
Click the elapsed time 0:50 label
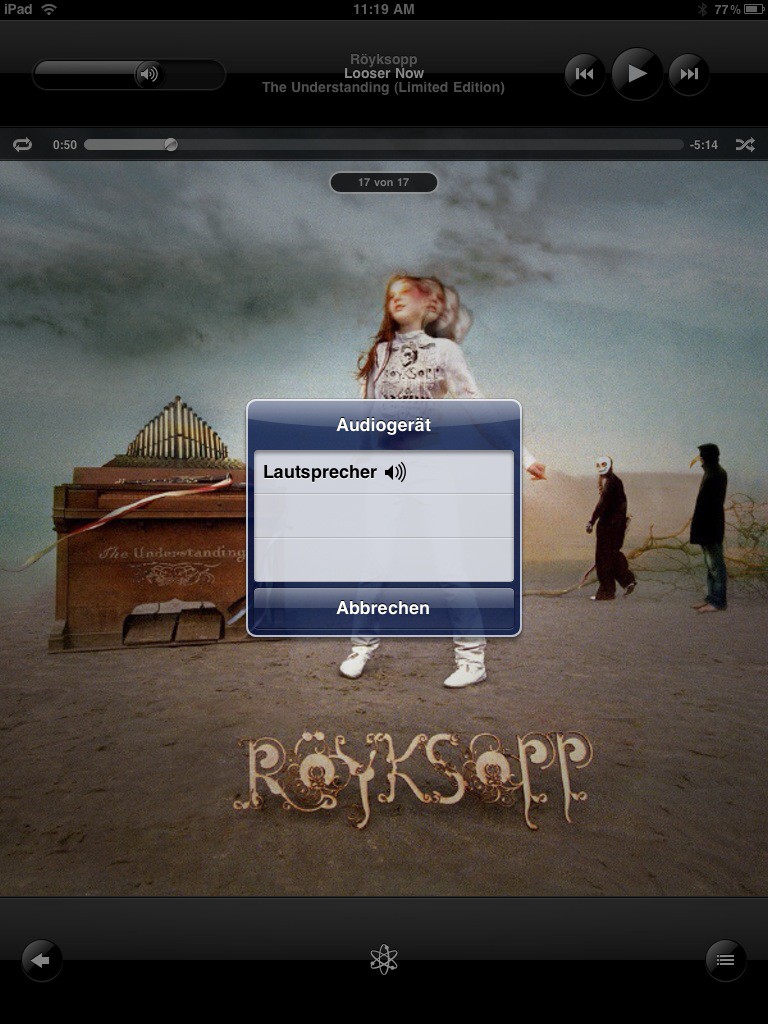pos(64,145)
